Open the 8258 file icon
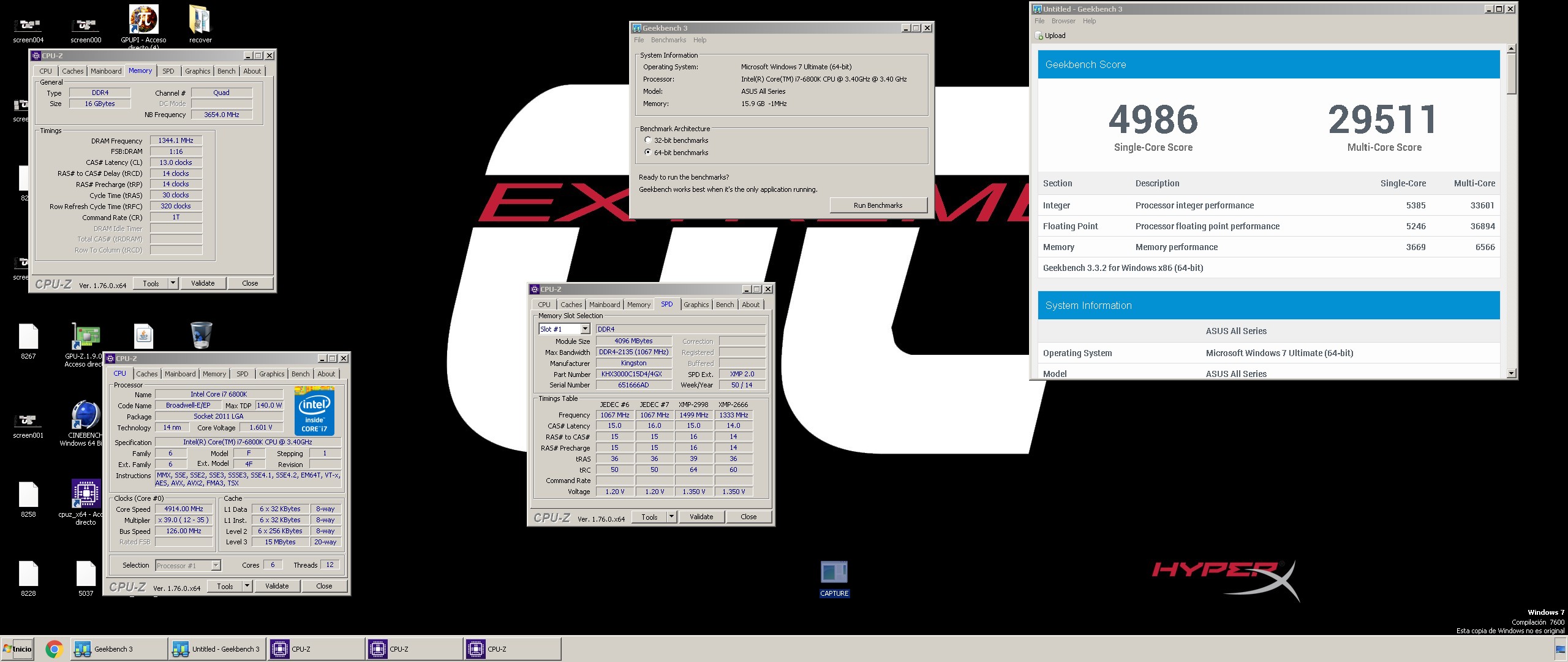1568x662 pixels. tap(28, 500)
